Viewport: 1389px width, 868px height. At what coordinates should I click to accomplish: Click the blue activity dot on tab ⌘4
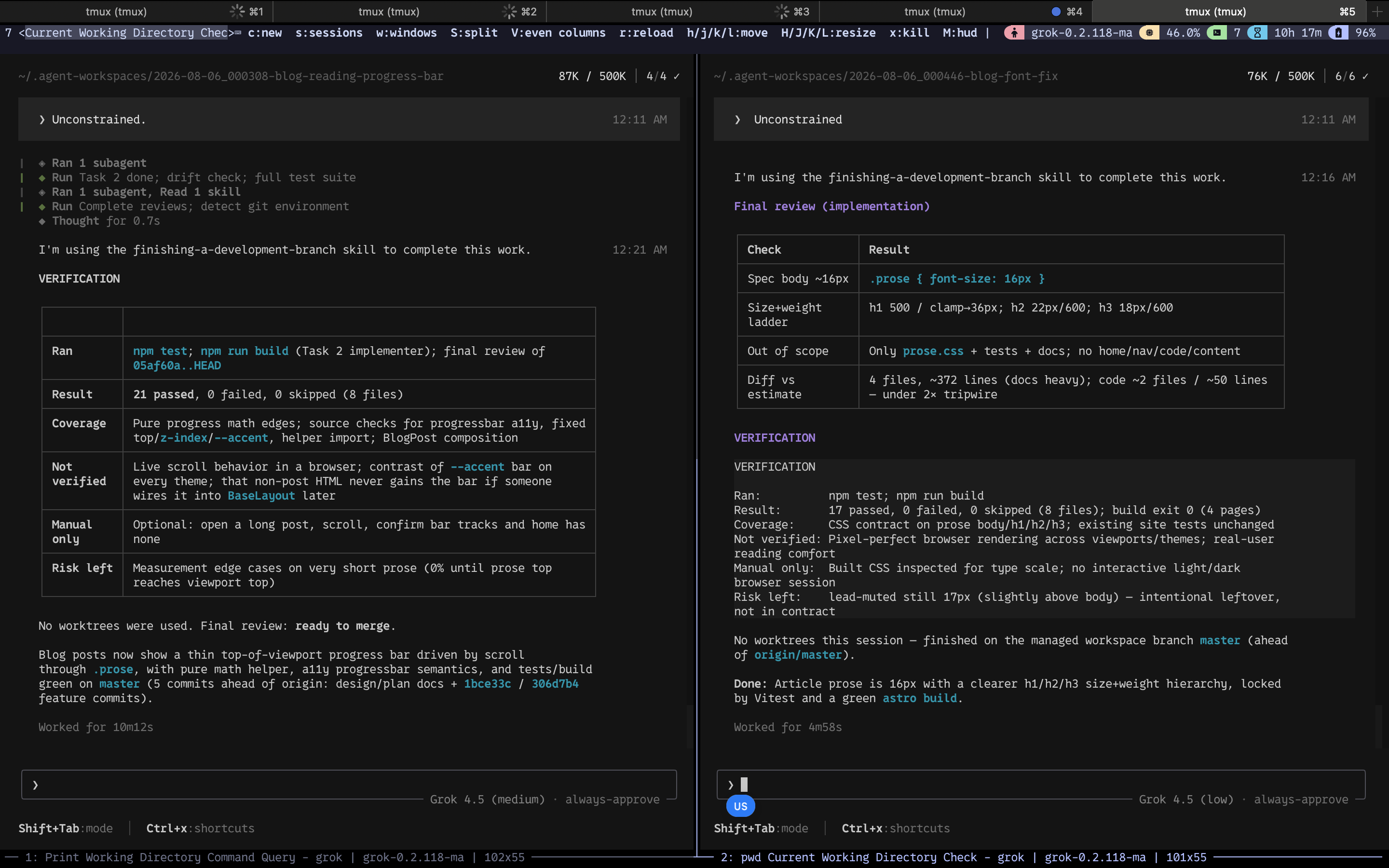[x=1056, y=12]
